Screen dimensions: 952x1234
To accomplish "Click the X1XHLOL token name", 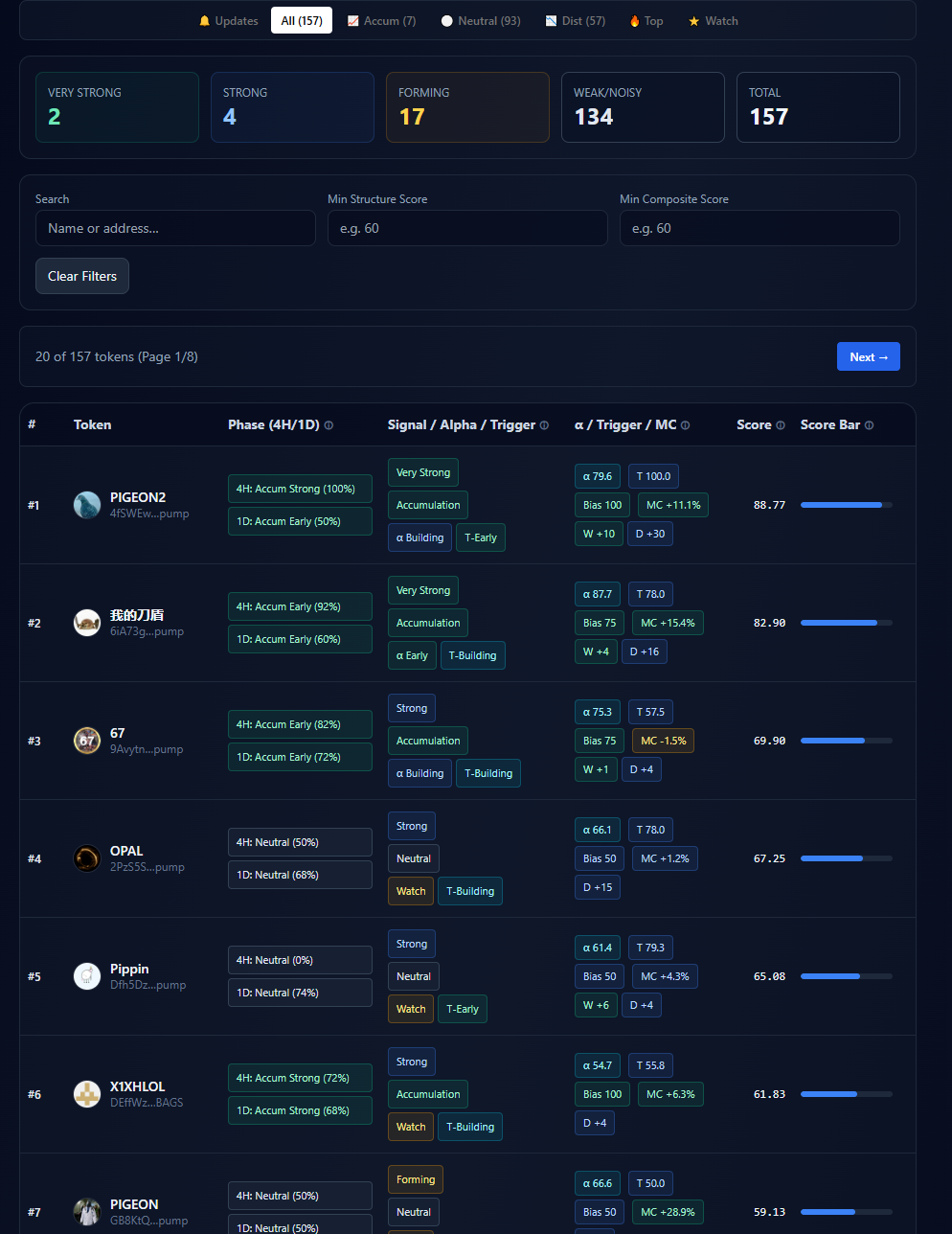I will [x=138, y=1086].
